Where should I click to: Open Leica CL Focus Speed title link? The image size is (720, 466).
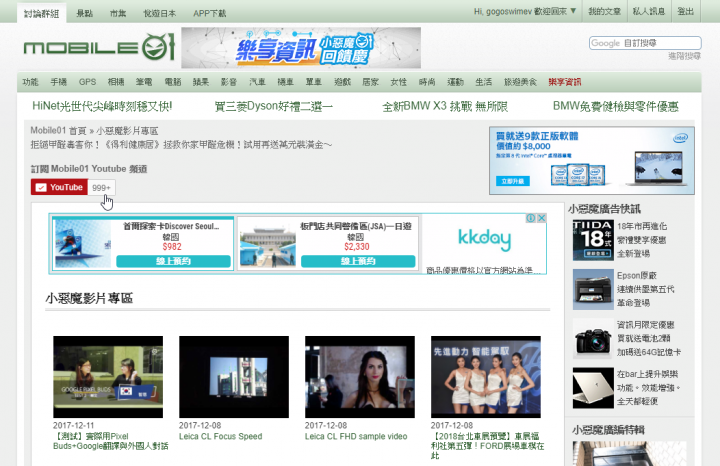coord(220,436)
